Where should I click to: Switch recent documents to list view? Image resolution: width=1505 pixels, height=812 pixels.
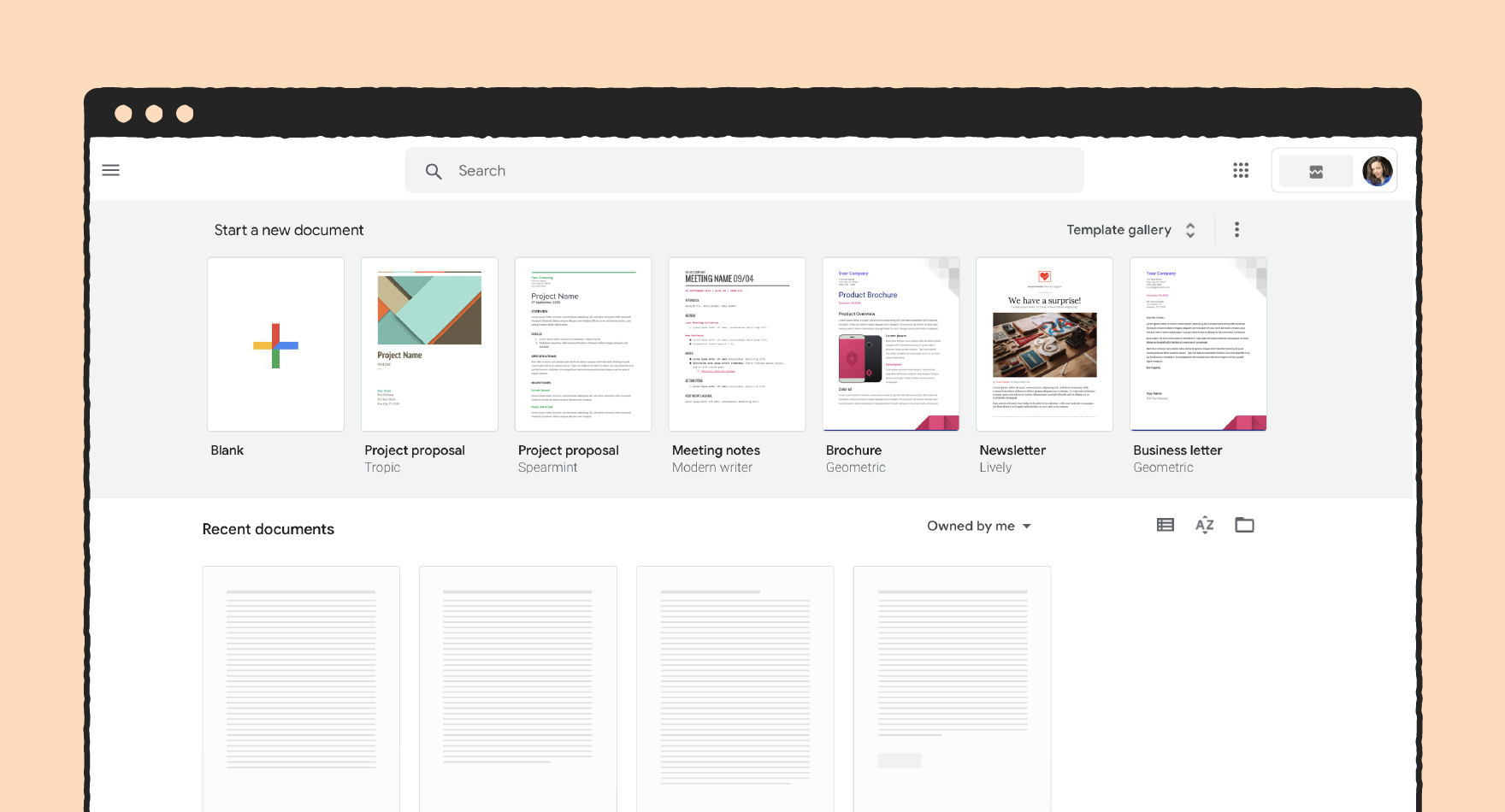1165,525
